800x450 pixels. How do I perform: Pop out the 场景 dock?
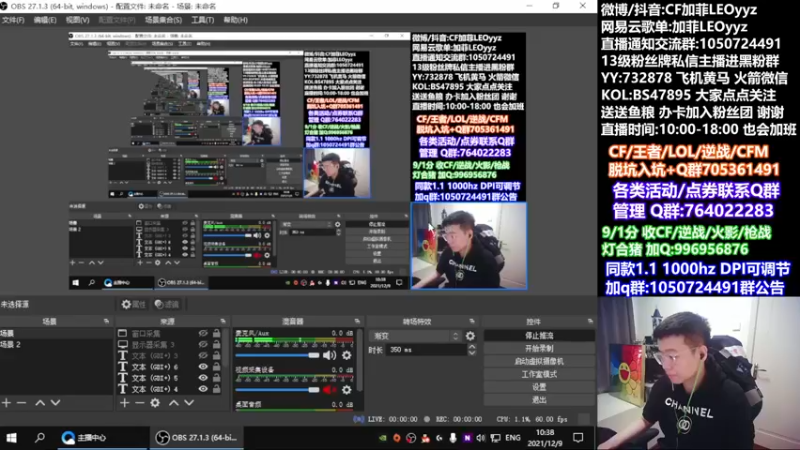click(x=106, y=321)
